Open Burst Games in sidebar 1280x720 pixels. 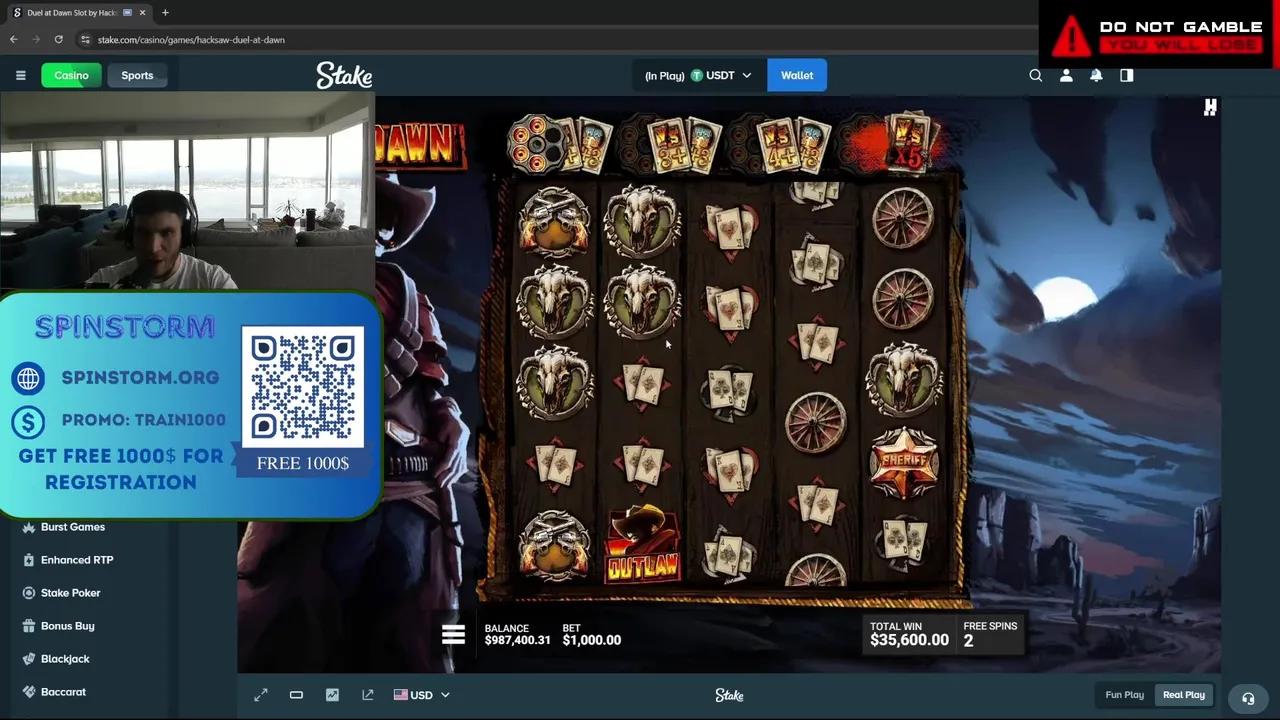coord(72,527)
